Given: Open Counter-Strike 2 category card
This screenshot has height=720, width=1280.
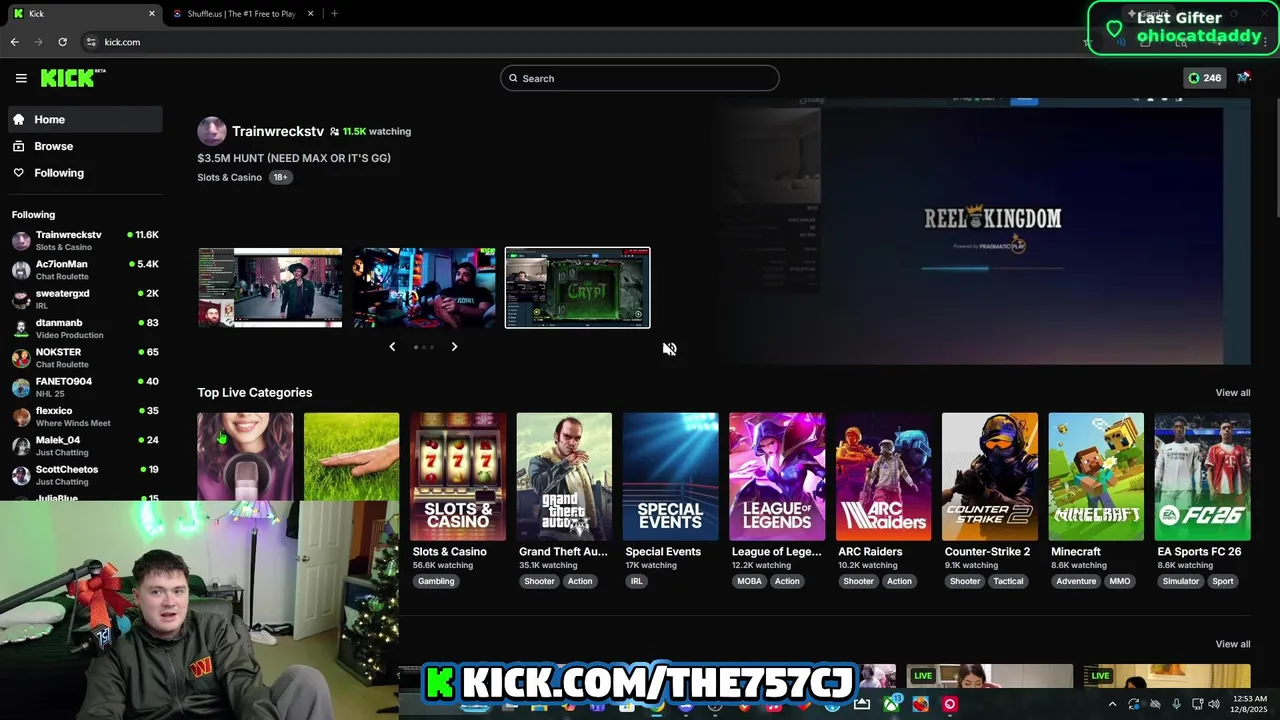Looking at the screenshot, I should tap(990, 476).
